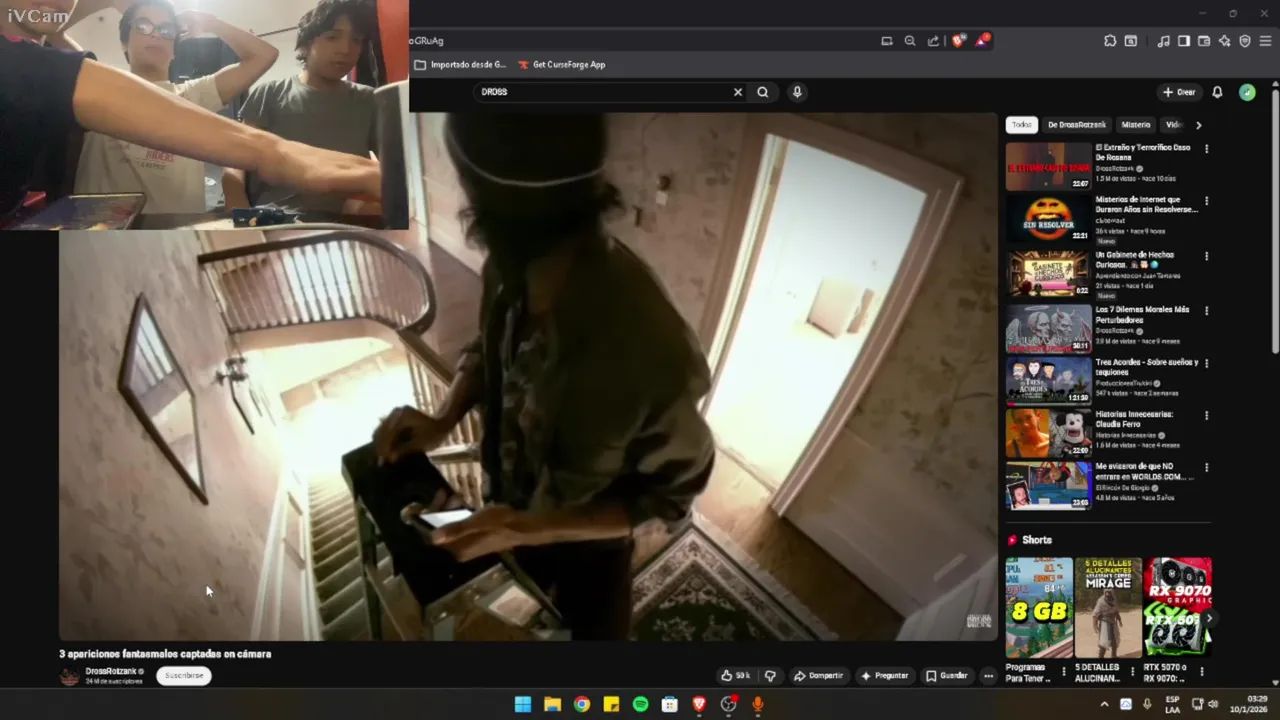
Task: Open the browser hamburger main menu
Action: tap(1266, 41)
